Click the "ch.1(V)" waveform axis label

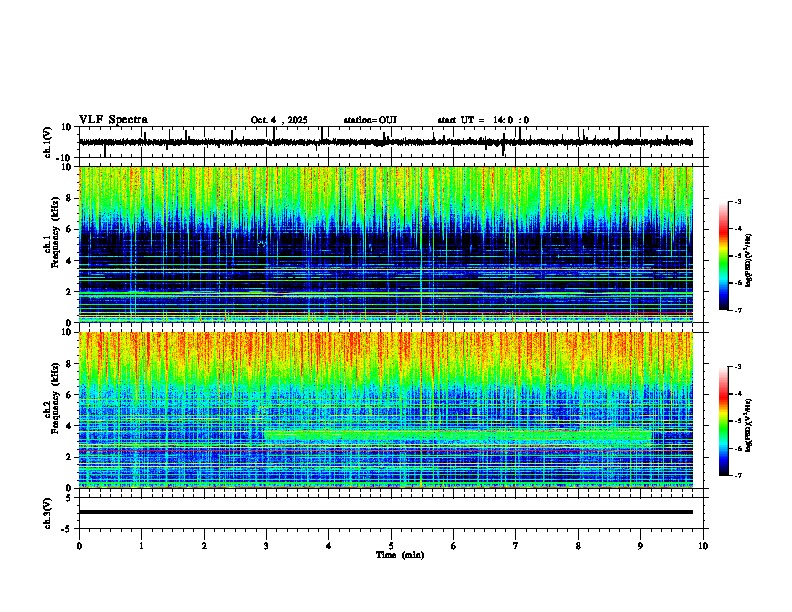tap(48, 142)
